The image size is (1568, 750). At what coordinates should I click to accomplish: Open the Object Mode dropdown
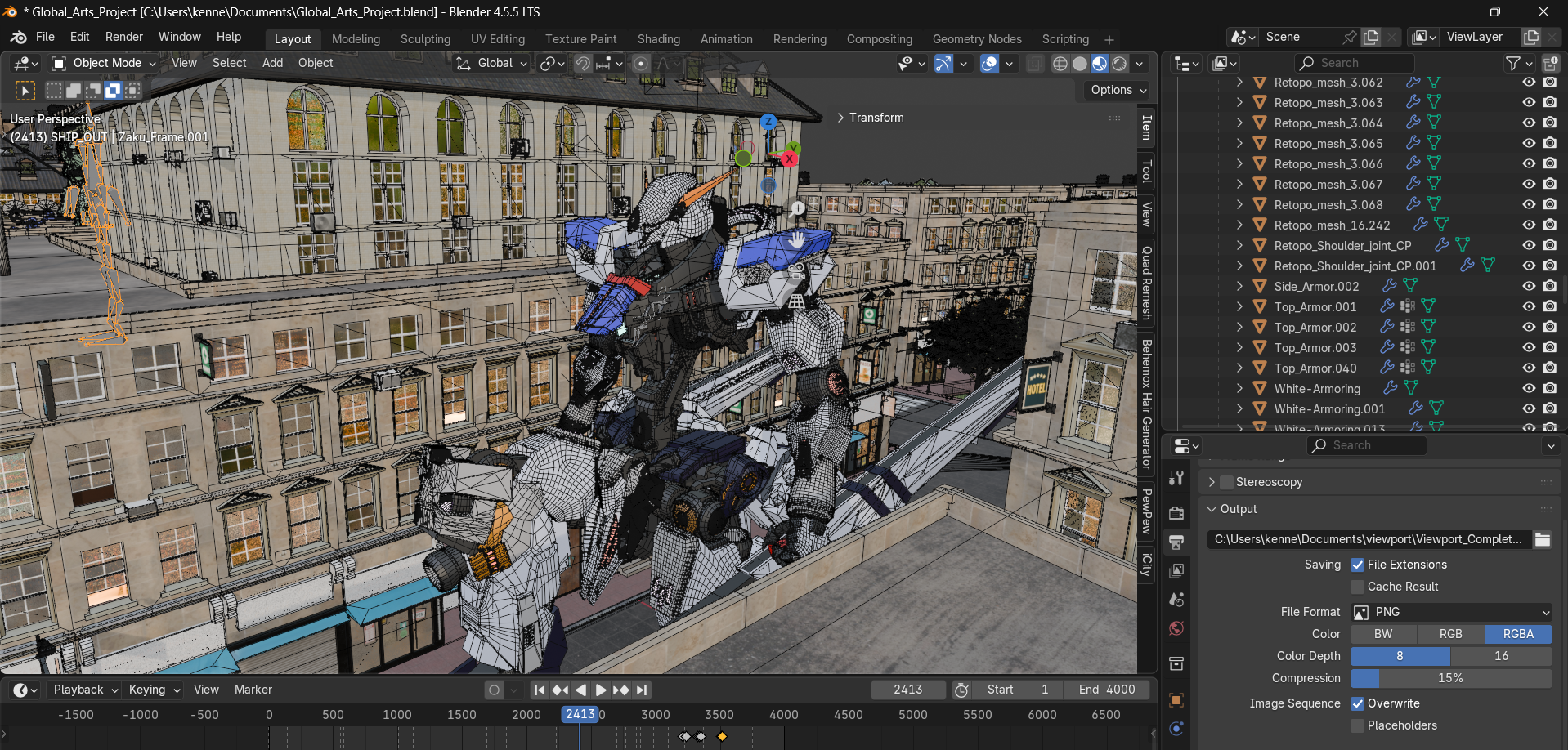pos(104,64)
